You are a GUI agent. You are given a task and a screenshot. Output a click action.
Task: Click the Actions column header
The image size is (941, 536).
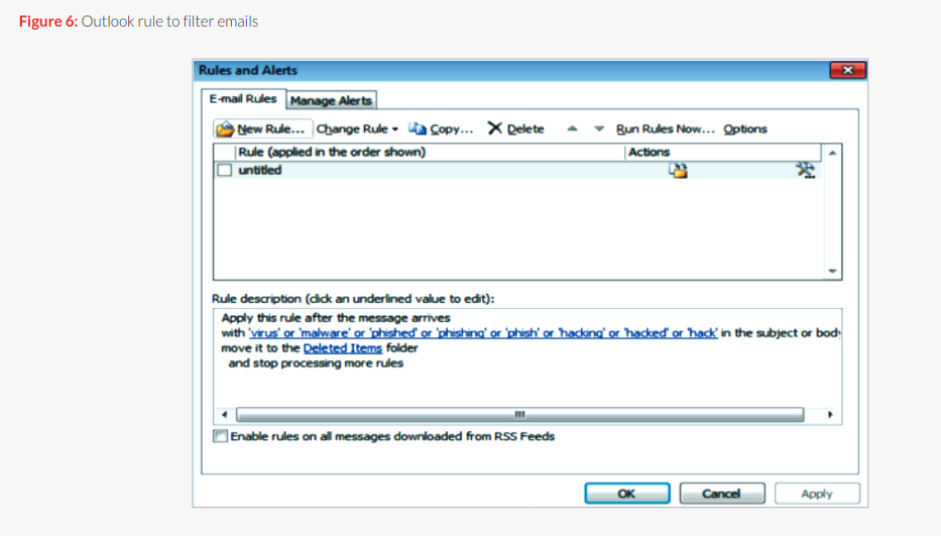pos(723,152)
